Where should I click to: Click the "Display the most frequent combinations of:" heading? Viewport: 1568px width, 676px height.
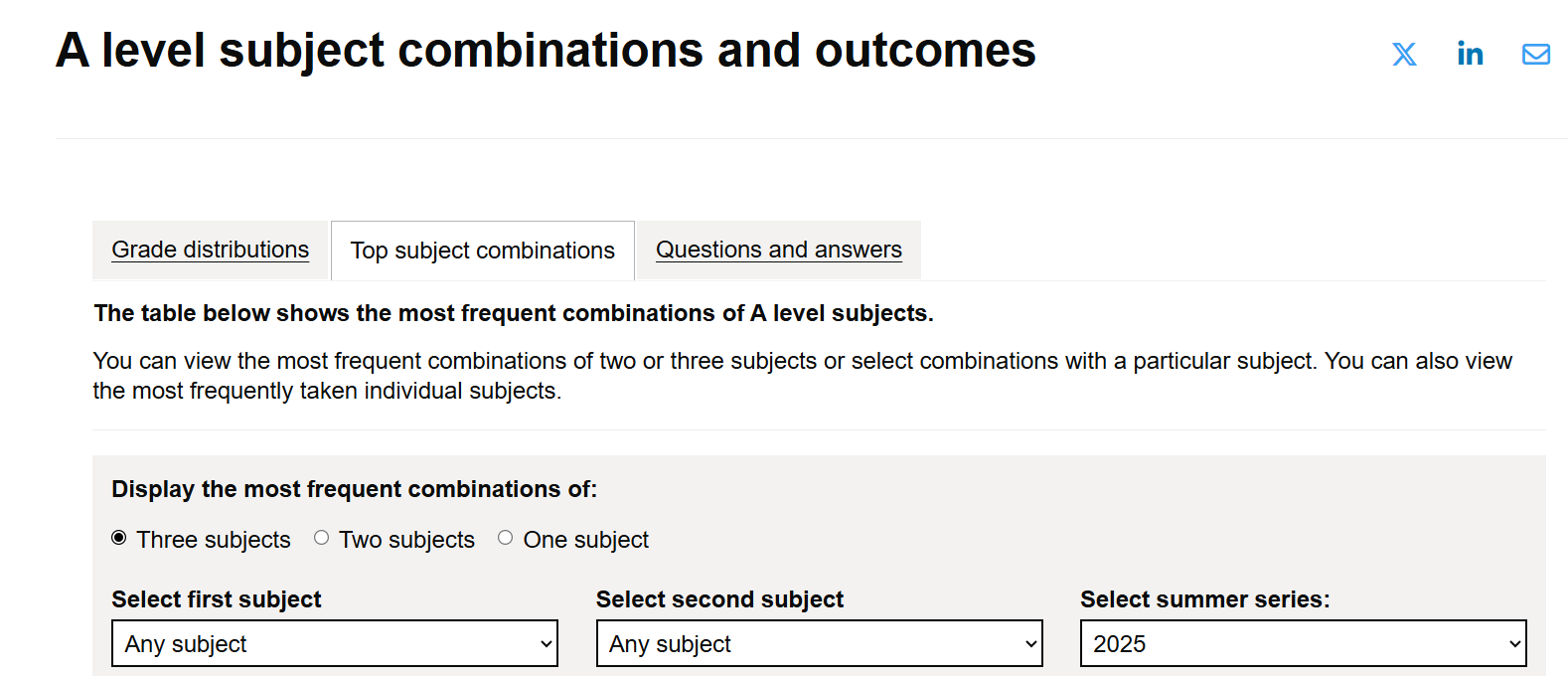click(x=354, y=489)
